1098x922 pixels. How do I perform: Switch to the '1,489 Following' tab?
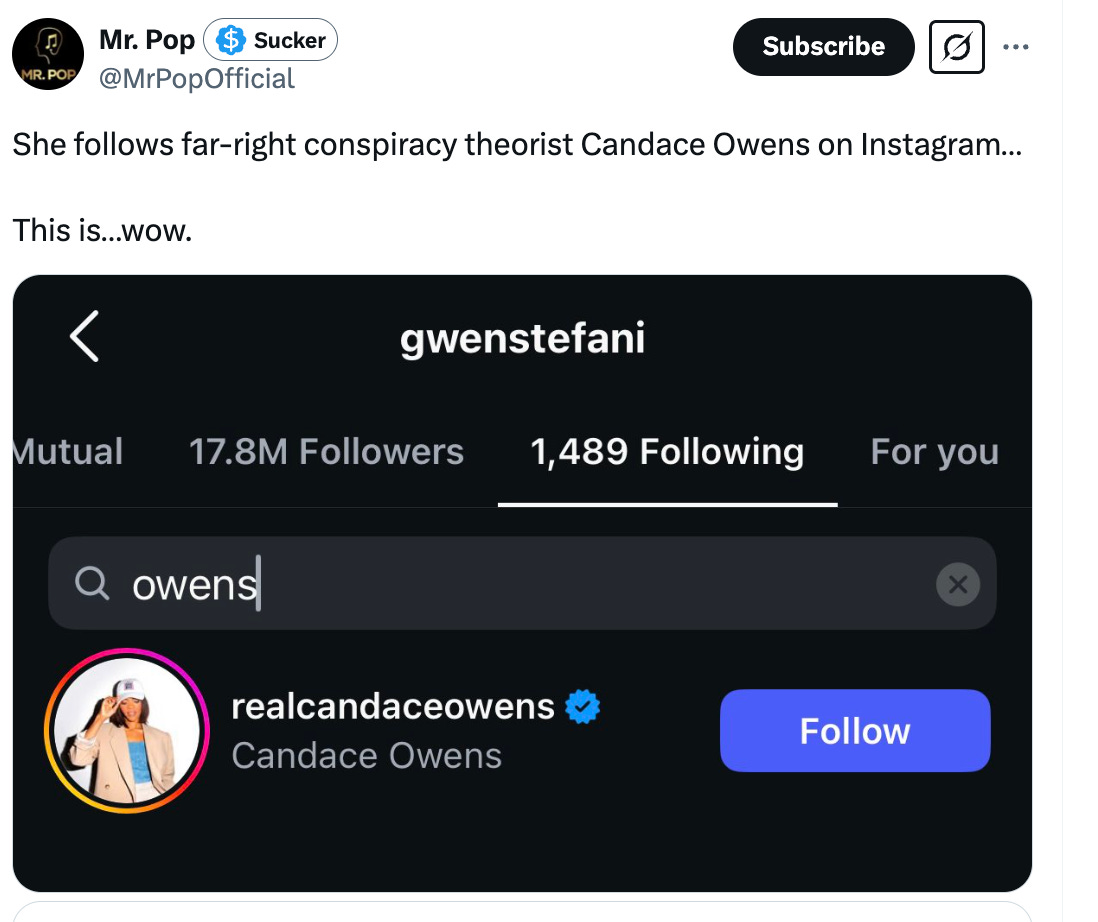coord(667,452)
